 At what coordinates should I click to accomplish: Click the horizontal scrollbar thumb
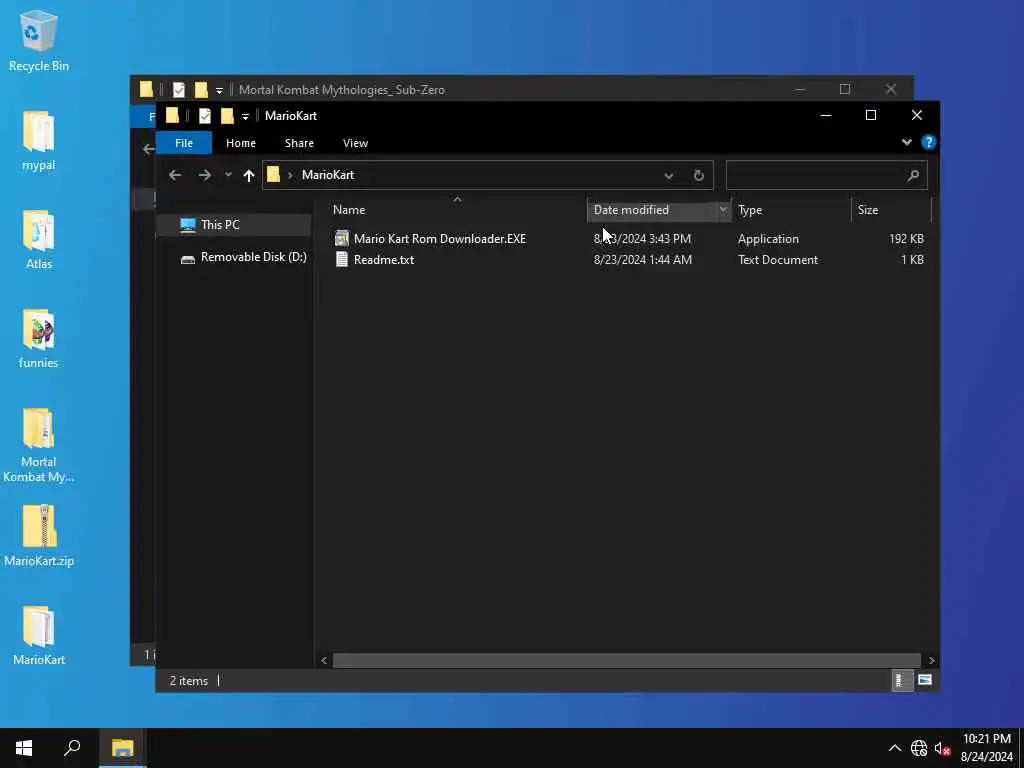[x=627, y=660]
